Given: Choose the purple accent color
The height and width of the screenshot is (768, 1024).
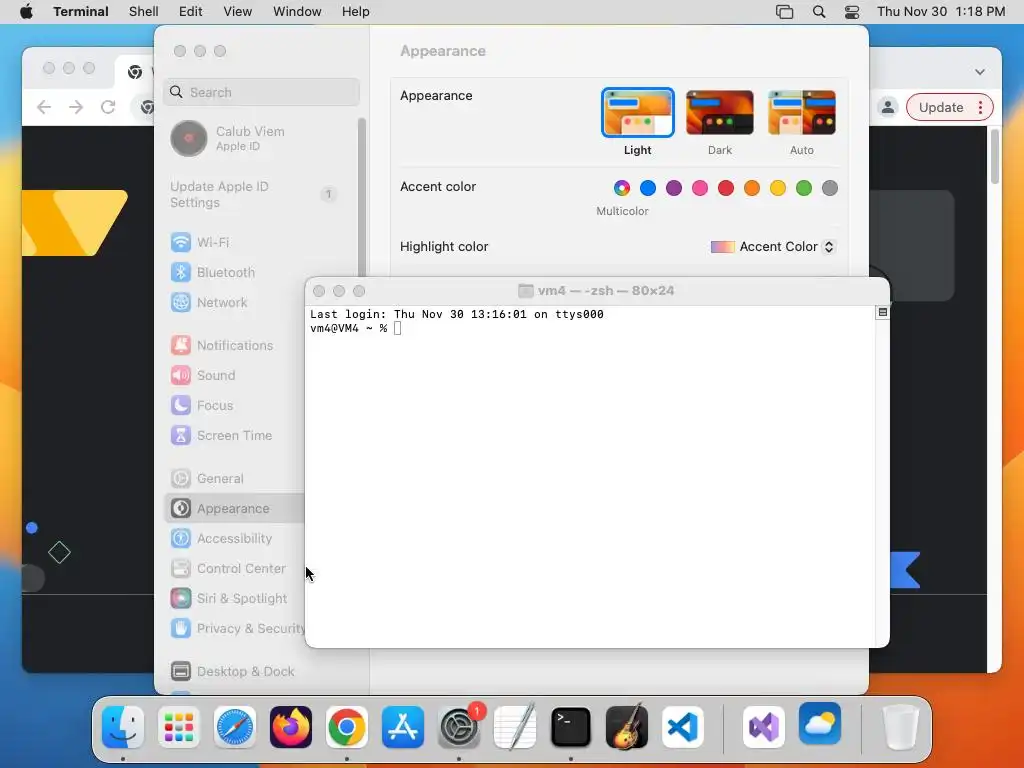Looking at the screenshot, I should (674, 189).
